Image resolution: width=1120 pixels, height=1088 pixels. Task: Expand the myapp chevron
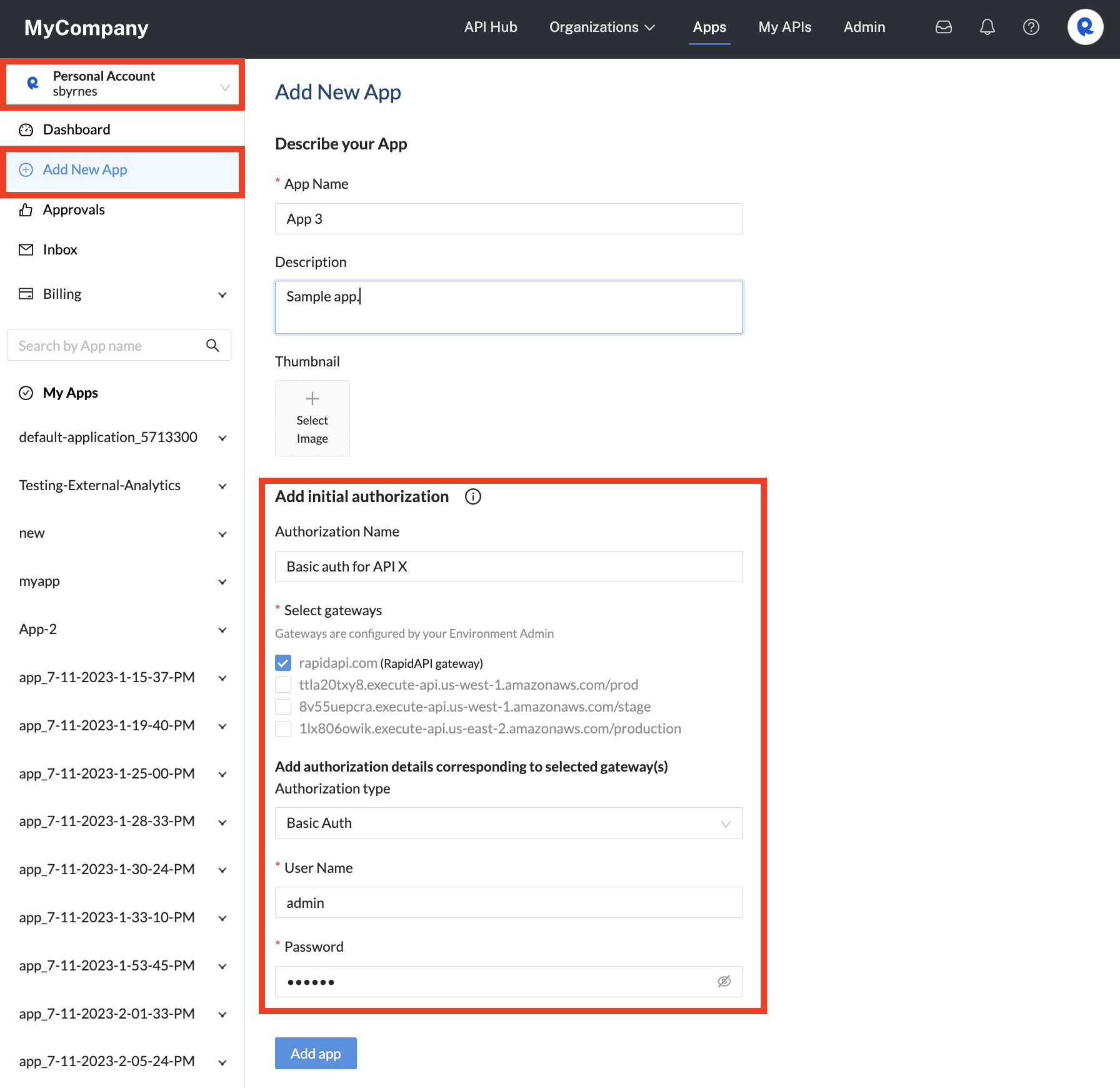[222, 582]
